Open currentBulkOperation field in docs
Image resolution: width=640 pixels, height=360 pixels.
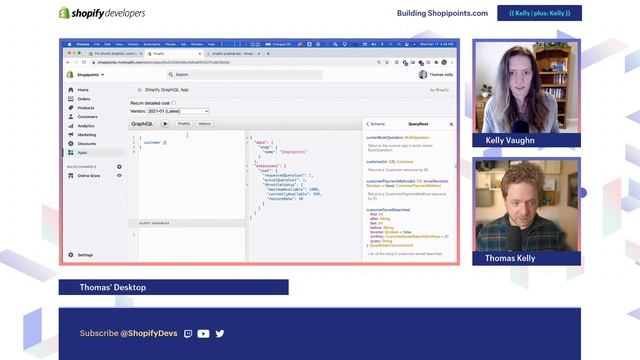[x=384, y=138]
